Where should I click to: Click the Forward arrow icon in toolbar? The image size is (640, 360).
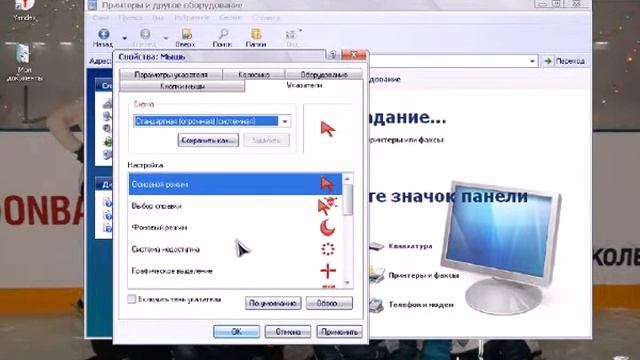pyautogui.click(x=145, y=34)
